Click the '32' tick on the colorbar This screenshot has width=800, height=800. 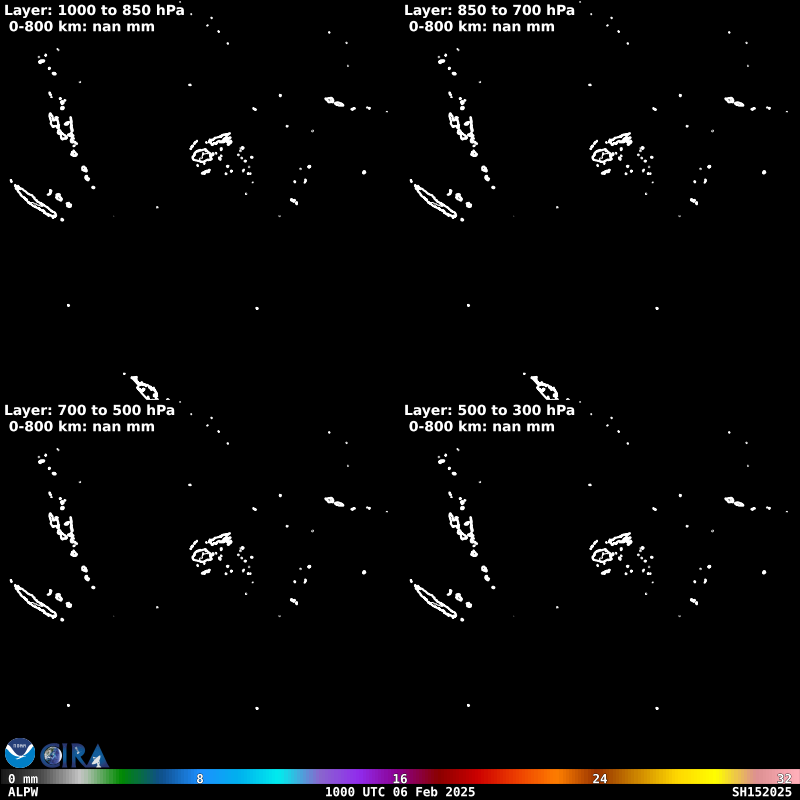click(784, 779)
